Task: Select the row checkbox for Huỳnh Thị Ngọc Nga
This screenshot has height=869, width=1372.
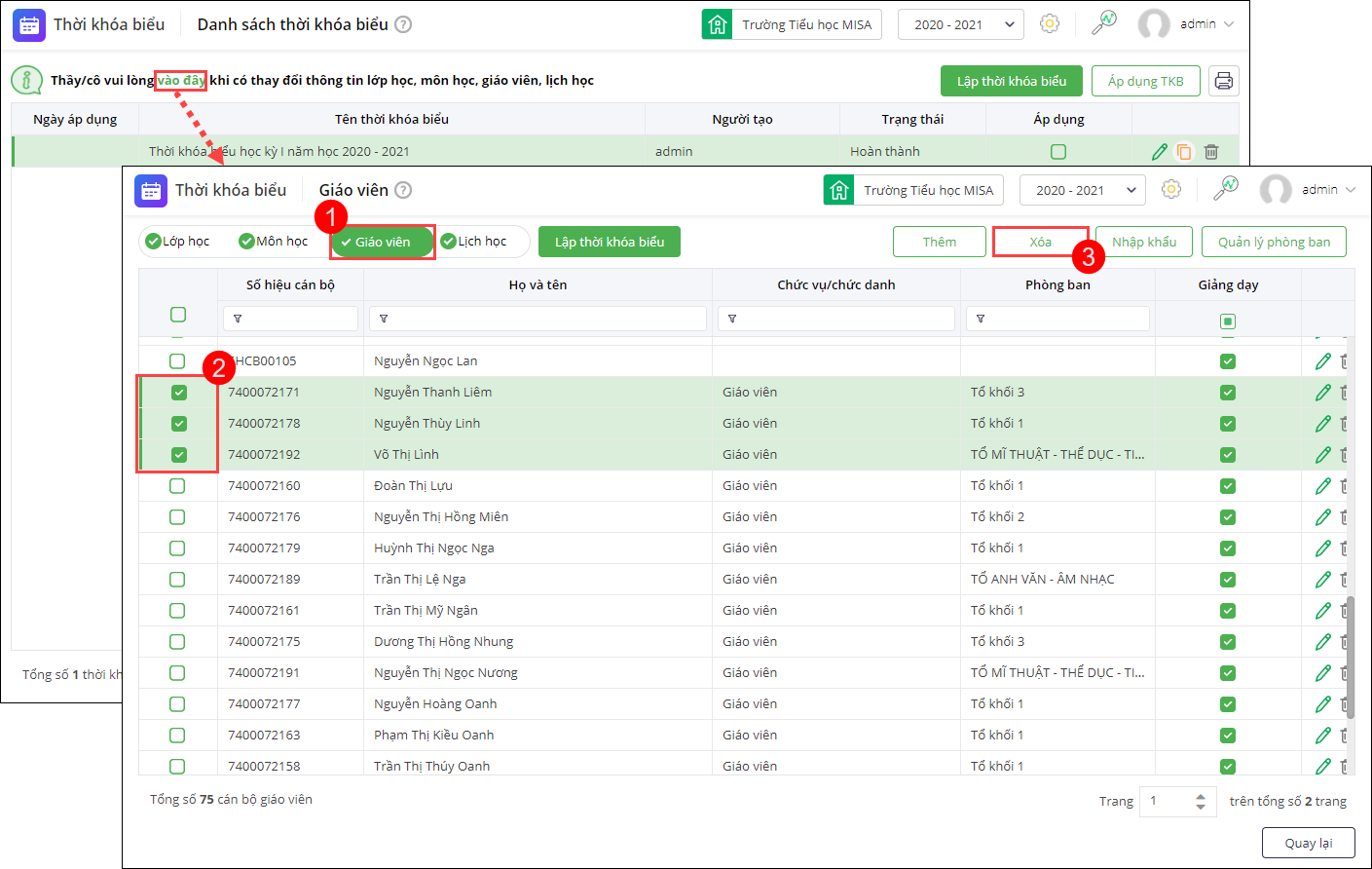Action: [177, 548]
